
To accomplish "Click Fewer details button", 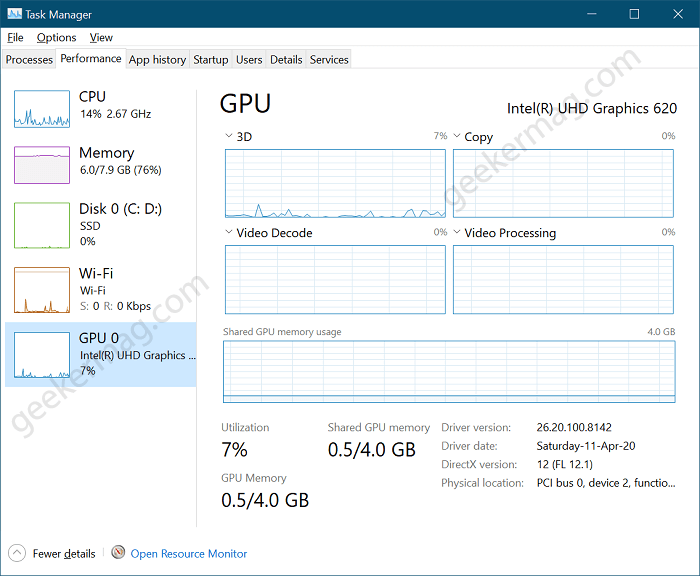I will click(64, 554).
